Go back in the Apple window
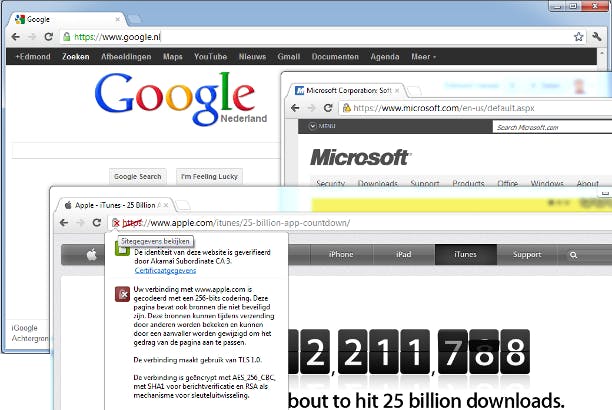Screen dimensions: 612x410 click(x=64, y=223)
